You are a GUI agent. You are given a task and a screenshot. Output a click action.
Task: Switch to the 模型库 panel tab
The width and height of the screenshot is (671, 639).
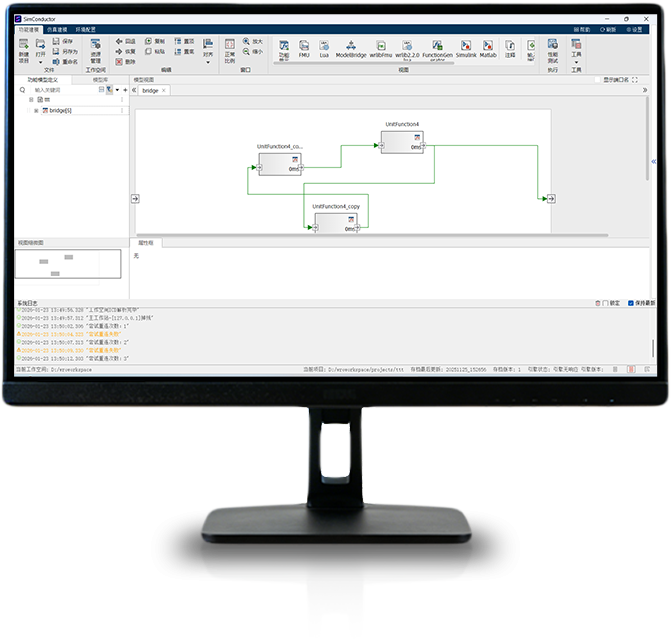pyautogui.click(x=100, y=80)
